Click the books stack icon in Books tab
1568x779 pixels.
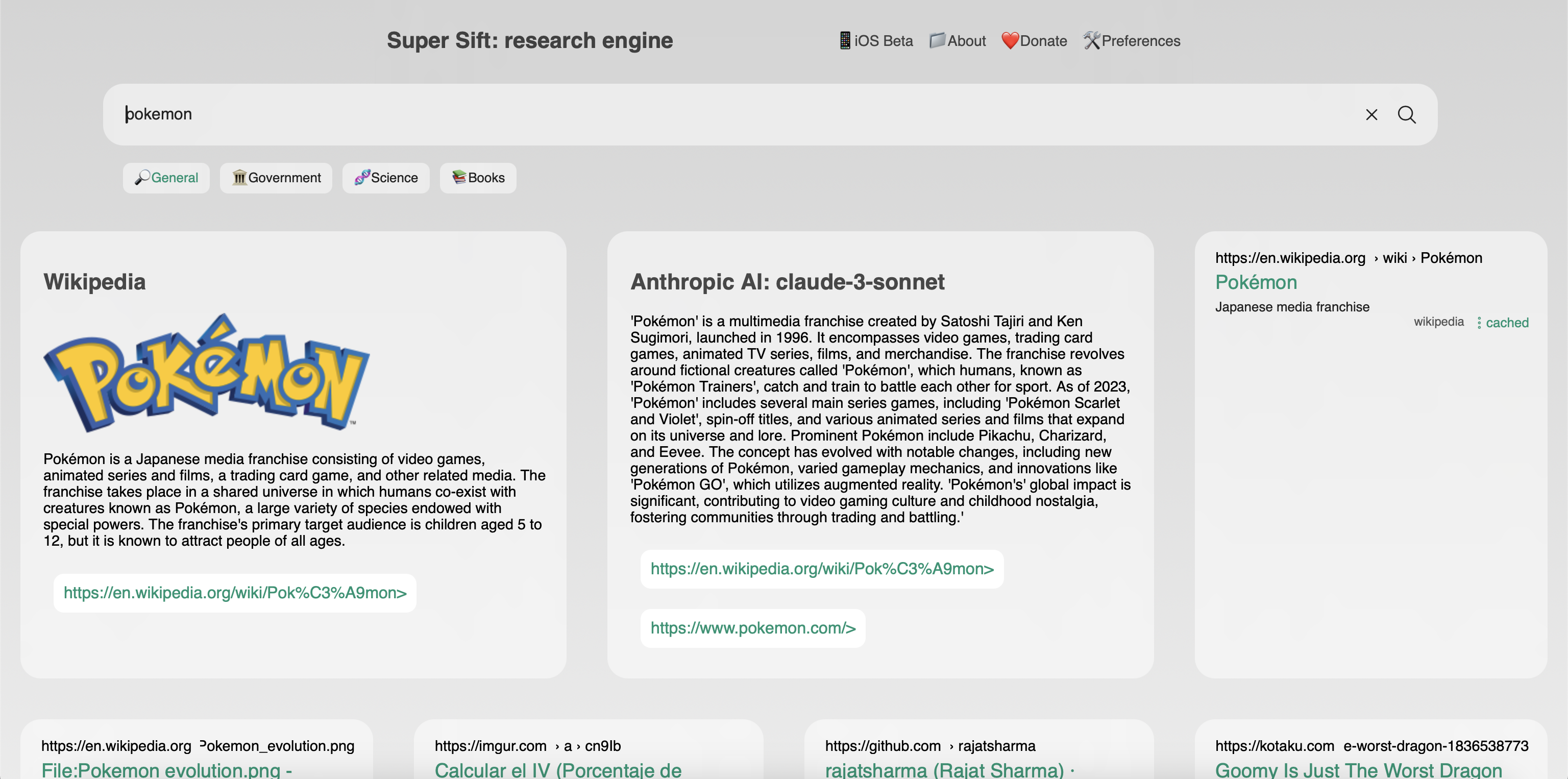[x=459, y=177]
